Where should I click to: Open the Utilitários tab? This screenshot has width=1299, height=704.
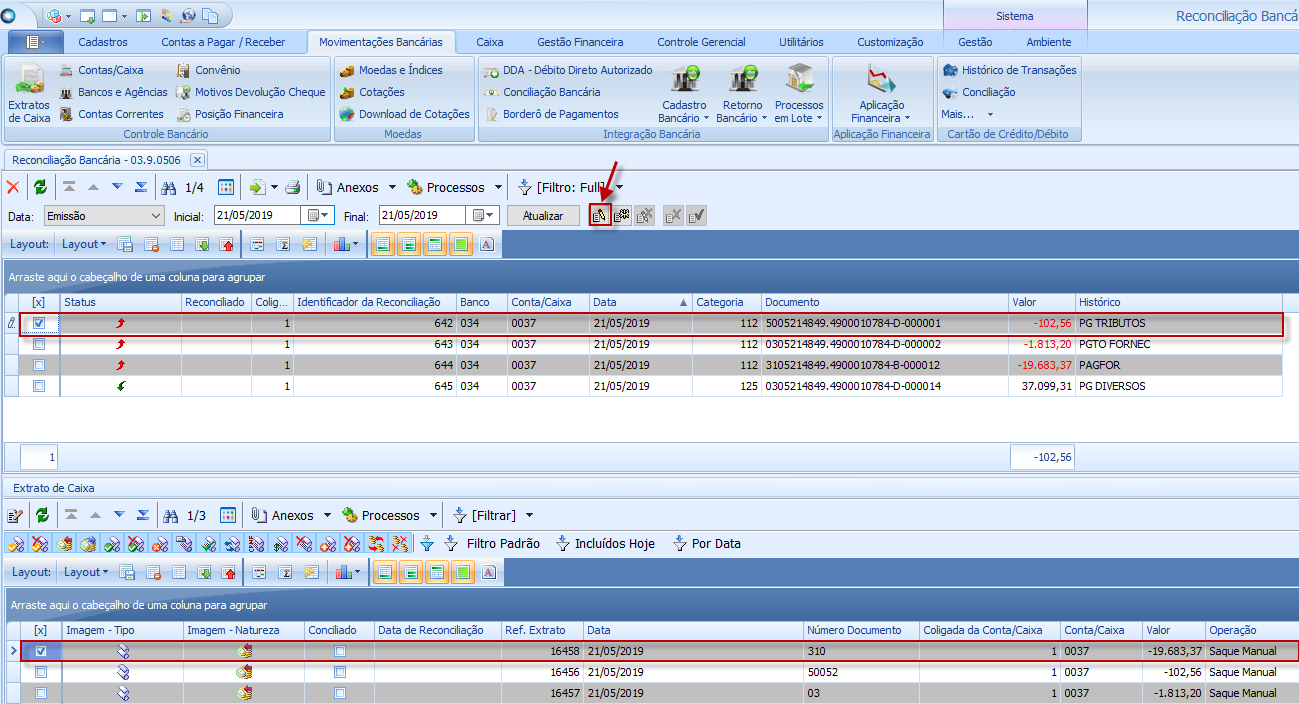click(801, 42)
